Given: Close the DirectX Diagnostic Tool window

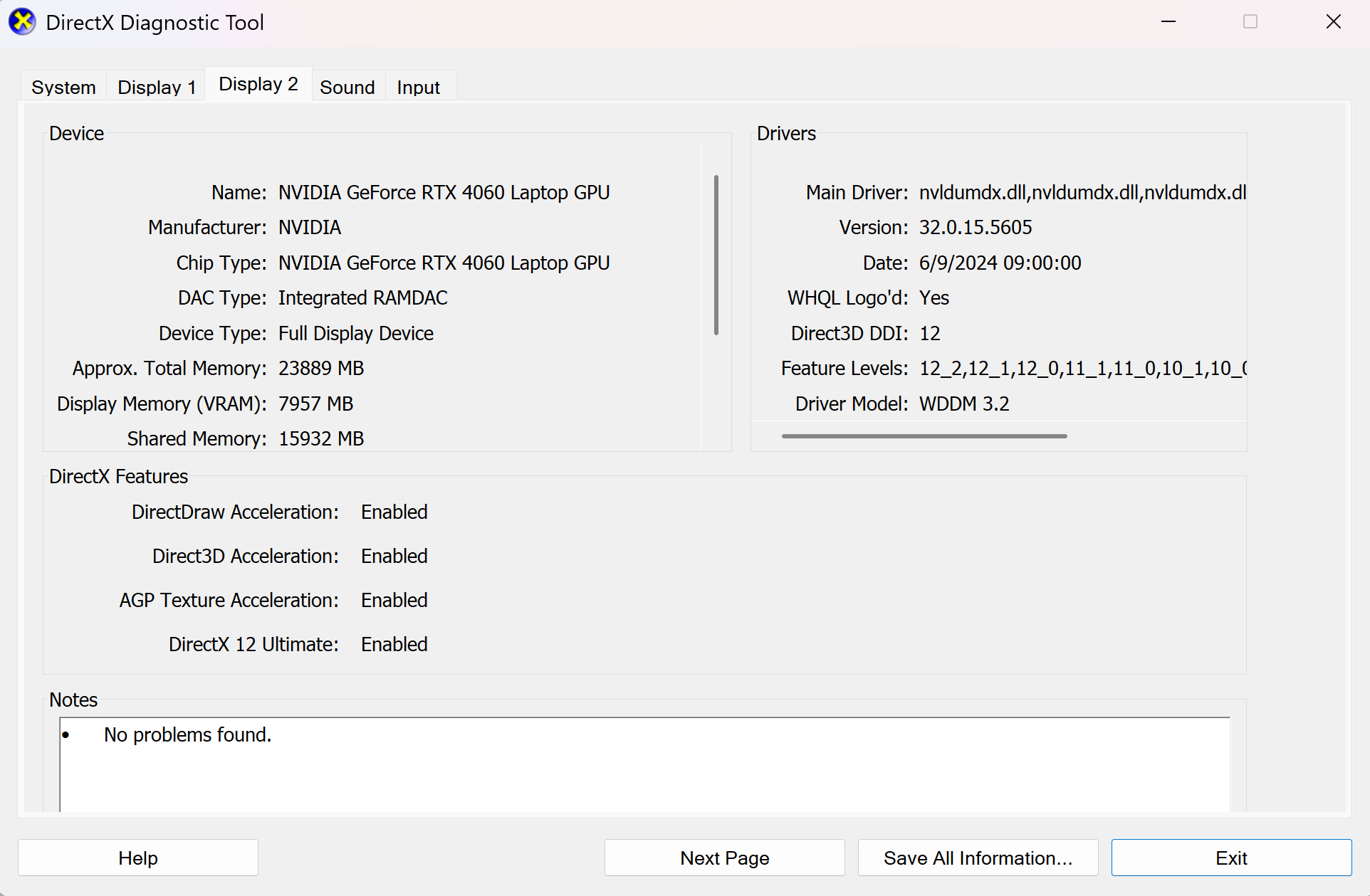Looking at the screenshot, I should click(x=1333, y=22).
